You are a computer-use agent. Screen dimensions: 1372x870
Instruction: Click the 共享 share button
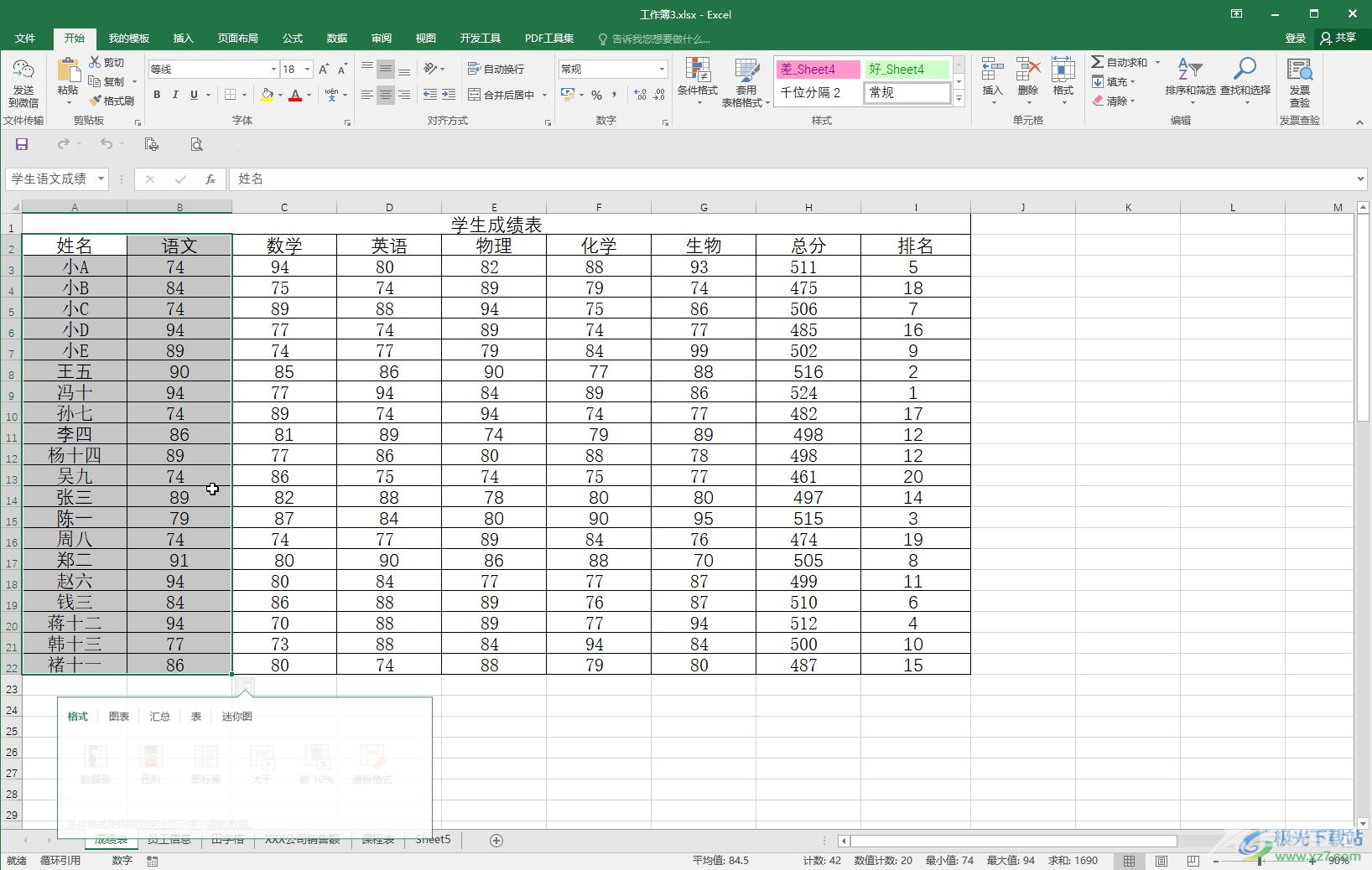tap(1338, 39)
